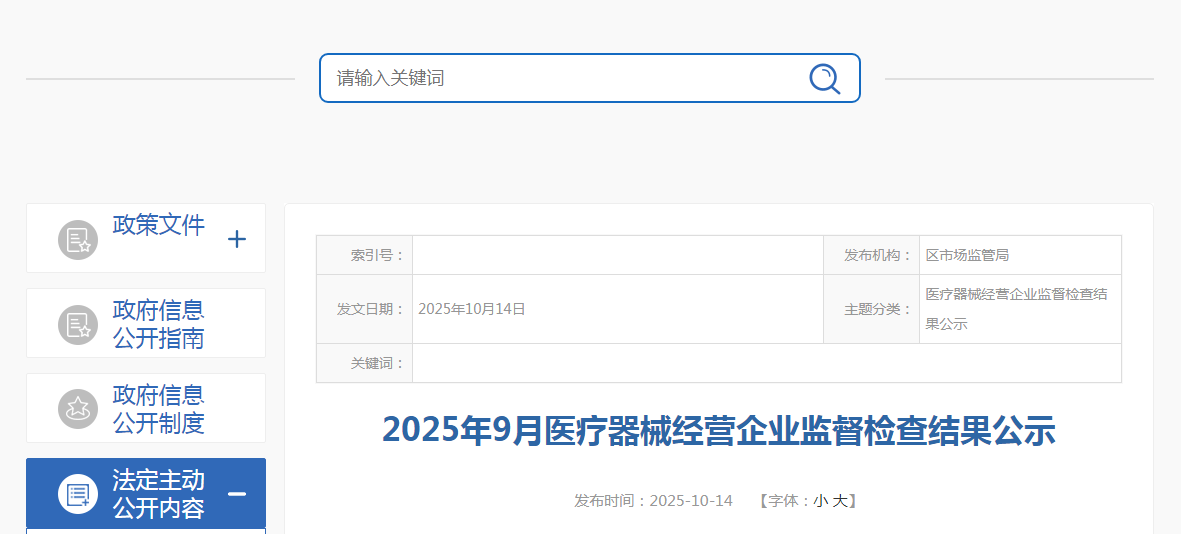This screenshot has width=1181, height=534.
Task: Click the 政策文件 document icon
Action: click(77, 239)
